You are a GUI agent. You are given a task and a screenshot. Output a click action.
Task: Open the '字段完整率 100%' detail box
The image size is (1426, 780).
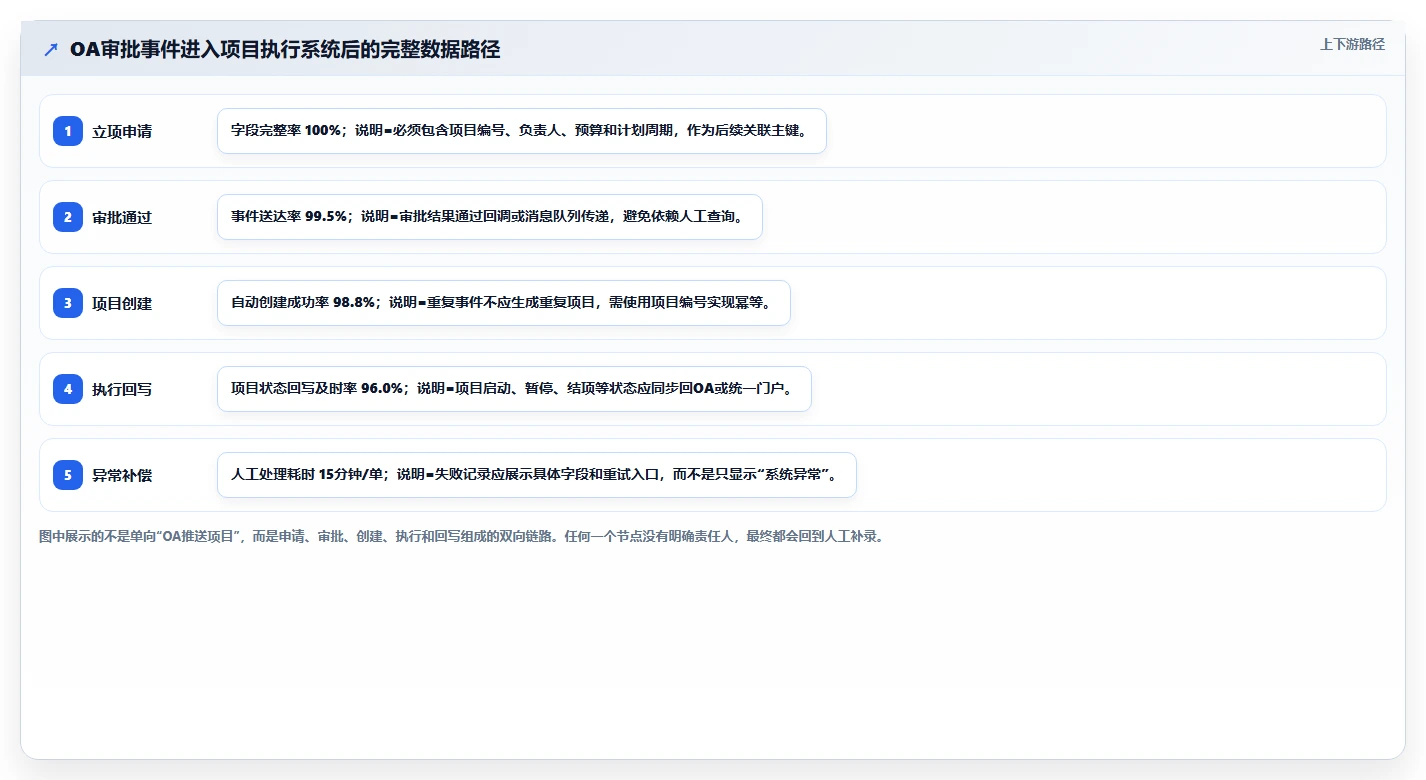pos(522,131)
